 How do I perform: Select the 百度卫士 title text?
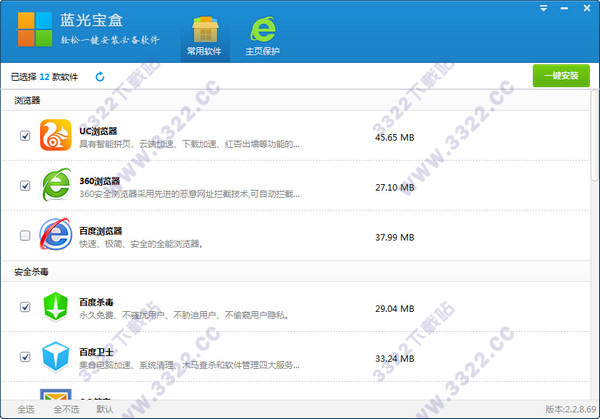96,352
